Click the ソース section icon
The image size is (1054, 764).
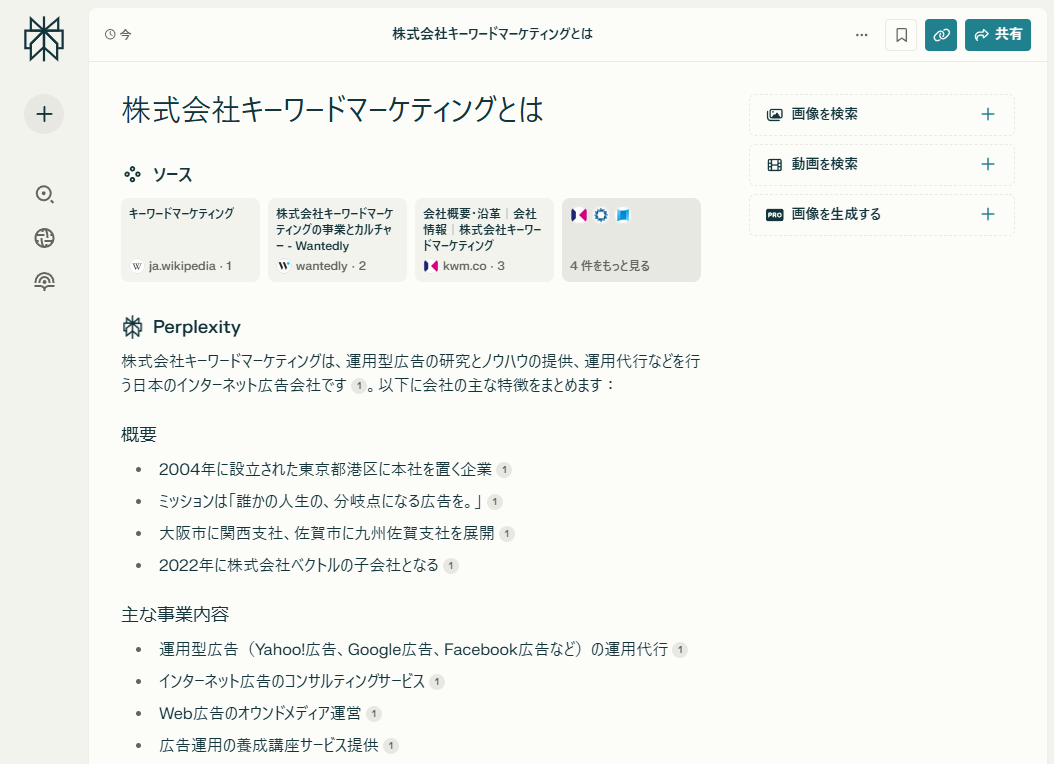[132, 175]
